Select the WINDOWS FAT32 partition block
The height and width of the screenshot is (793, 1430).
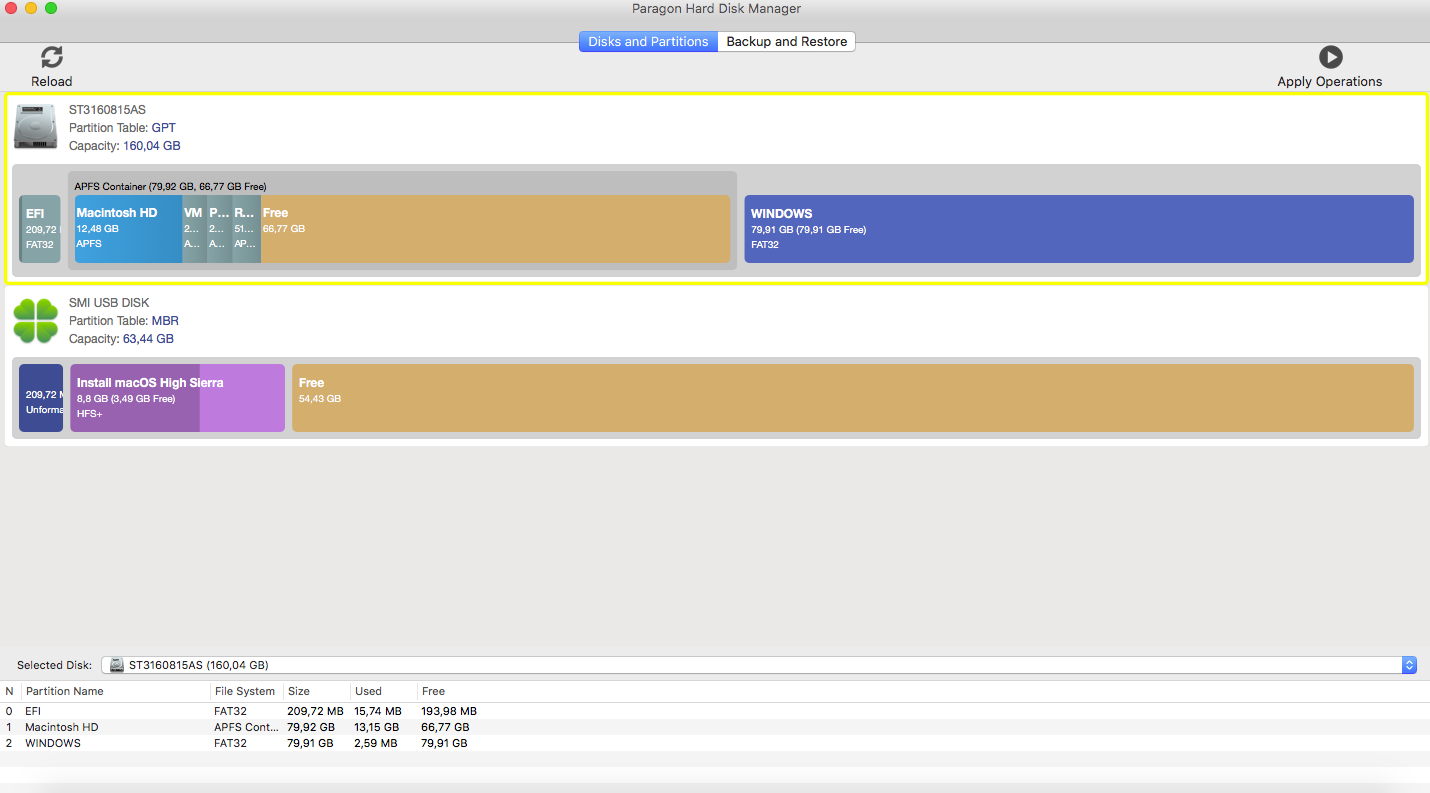1078,229
